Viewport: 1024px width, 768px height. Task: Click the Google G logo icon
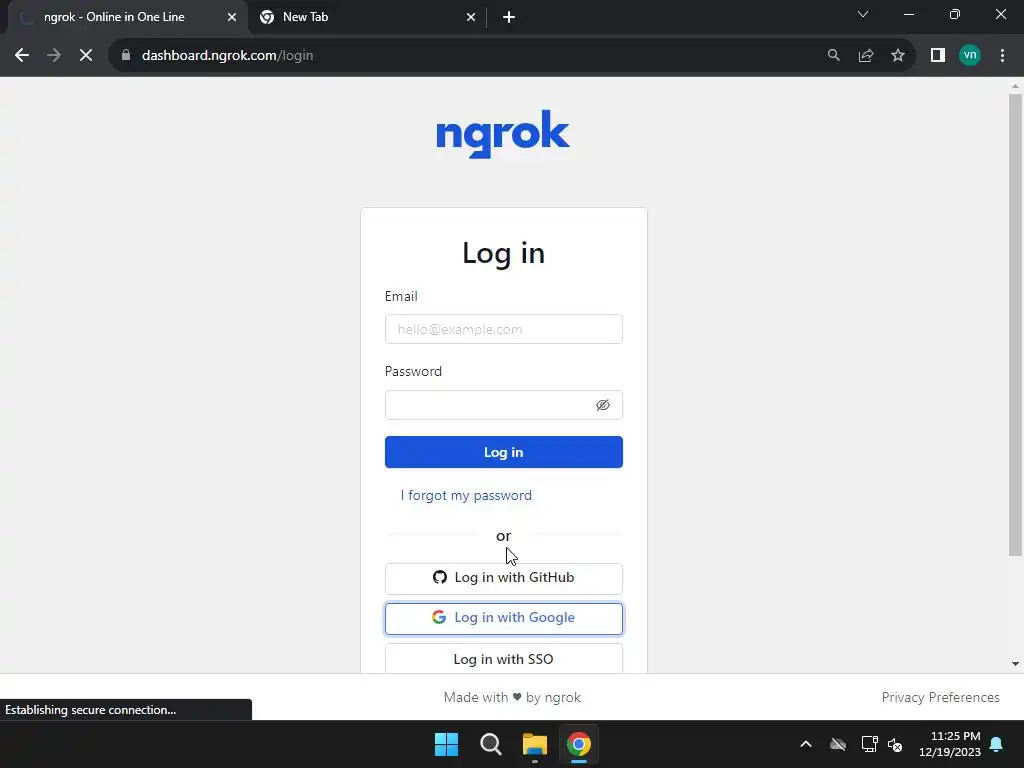tap(439, 617)
